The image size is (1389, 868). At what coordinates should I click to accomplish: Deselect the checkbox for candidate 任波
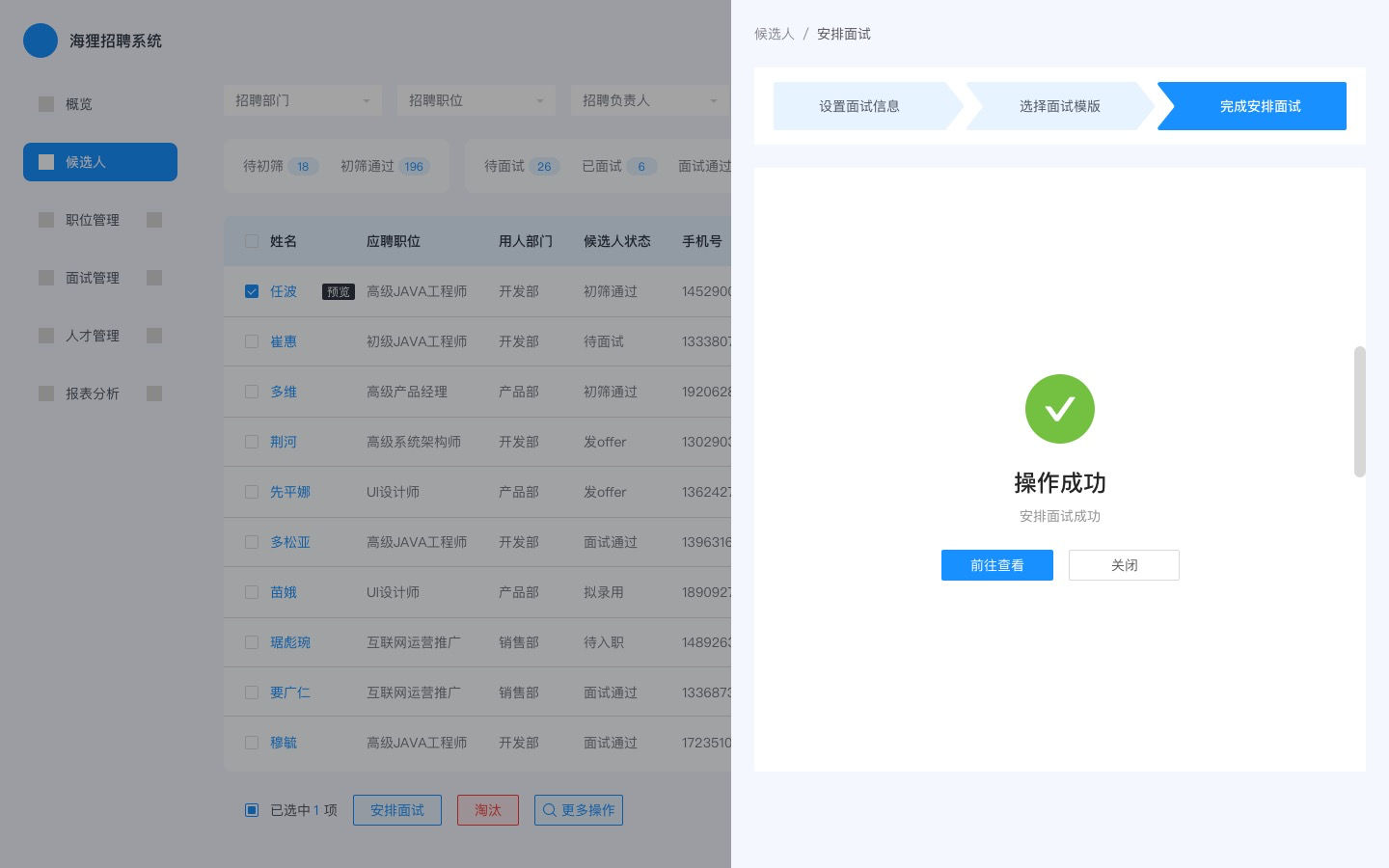click(x=252, y=291)
